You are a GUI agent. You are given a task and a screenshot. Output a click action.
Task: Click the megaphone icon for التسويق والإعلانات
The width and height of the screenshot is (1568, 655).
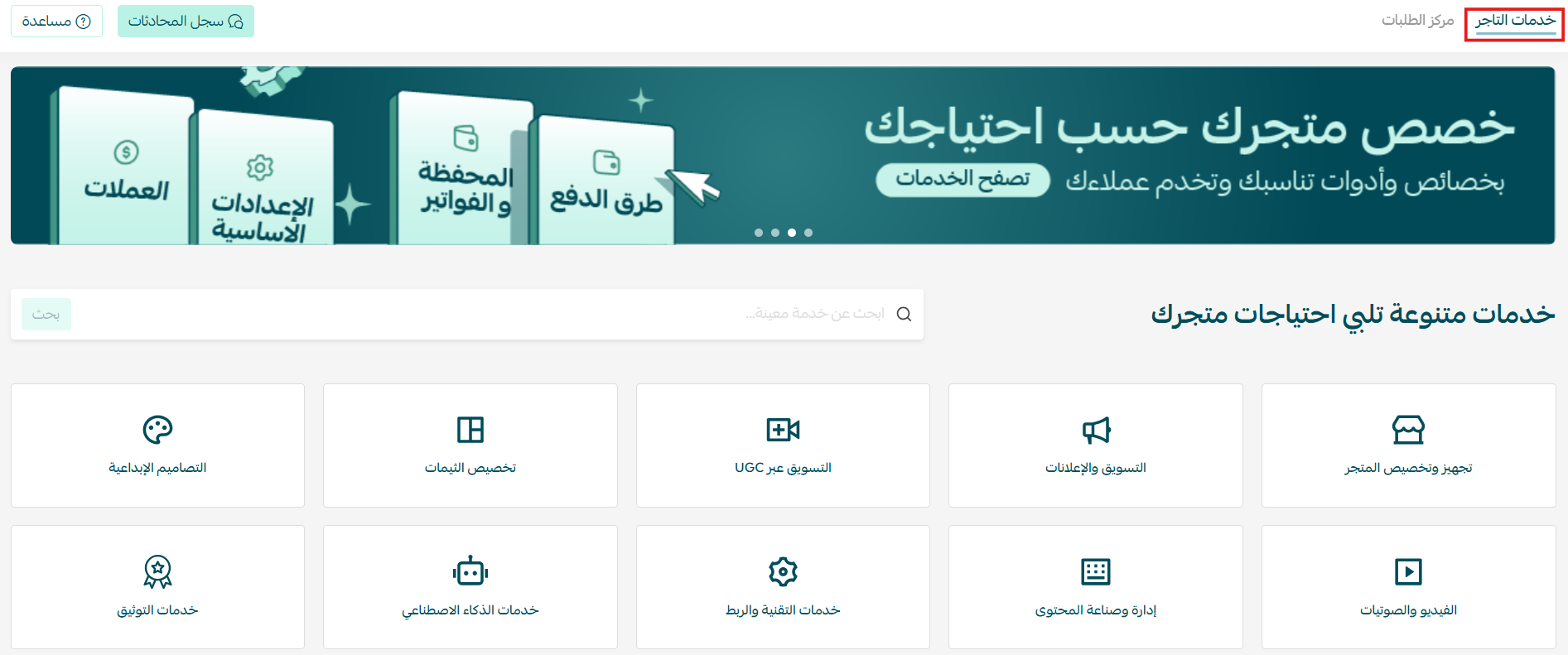point(1095,430)
